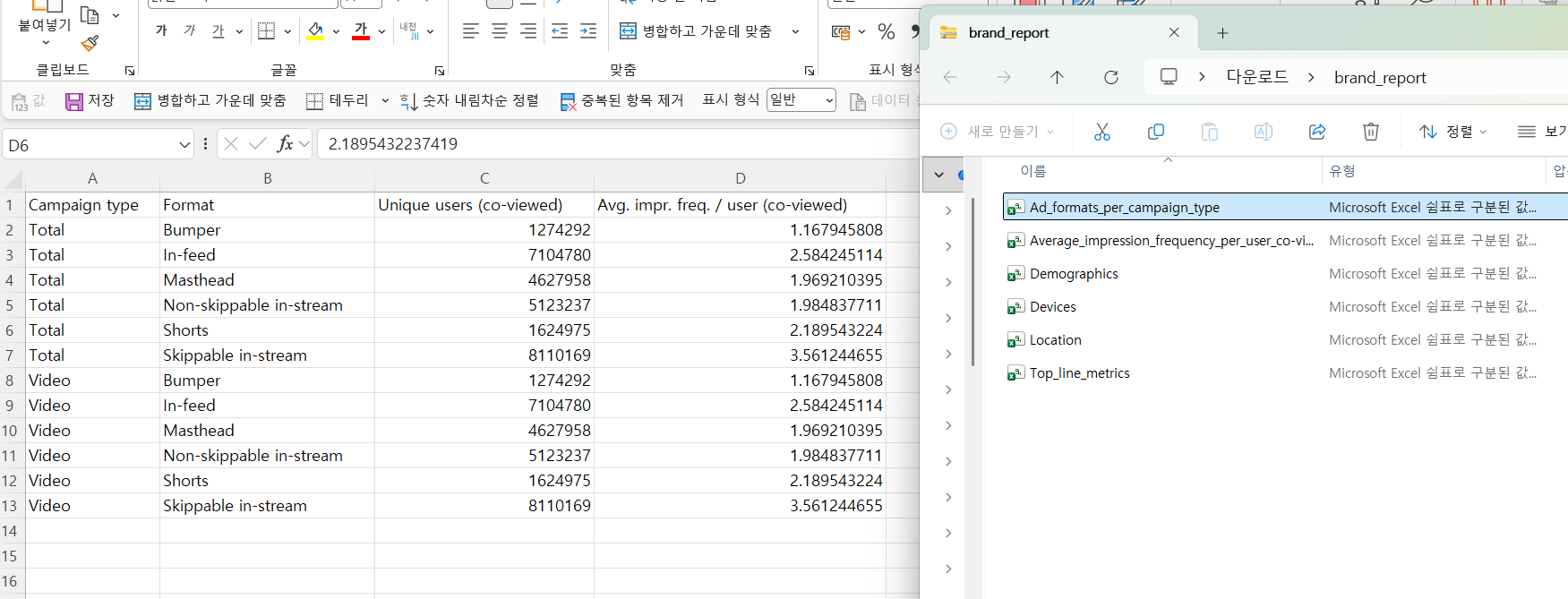Open the font (글꼴) dialog launcher
Image resolution: width=1568 pixels, height=599 pixels.
click(x=440, y=70)
